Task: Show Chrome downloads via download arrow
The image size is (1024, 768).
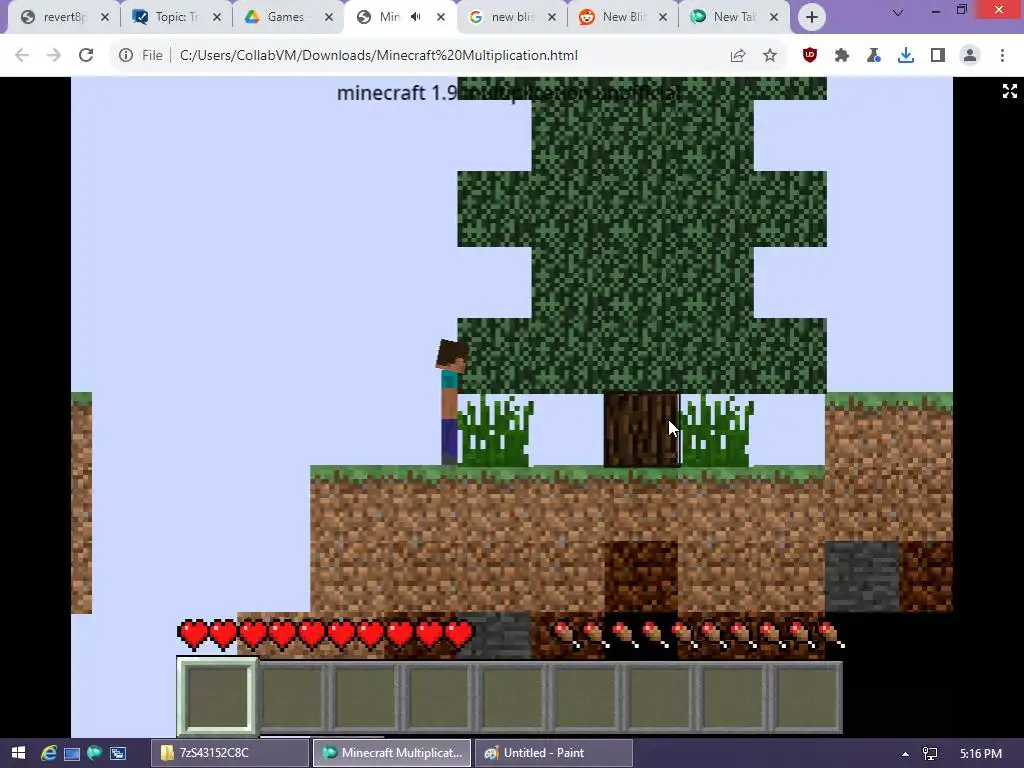Action: point(906,56)
